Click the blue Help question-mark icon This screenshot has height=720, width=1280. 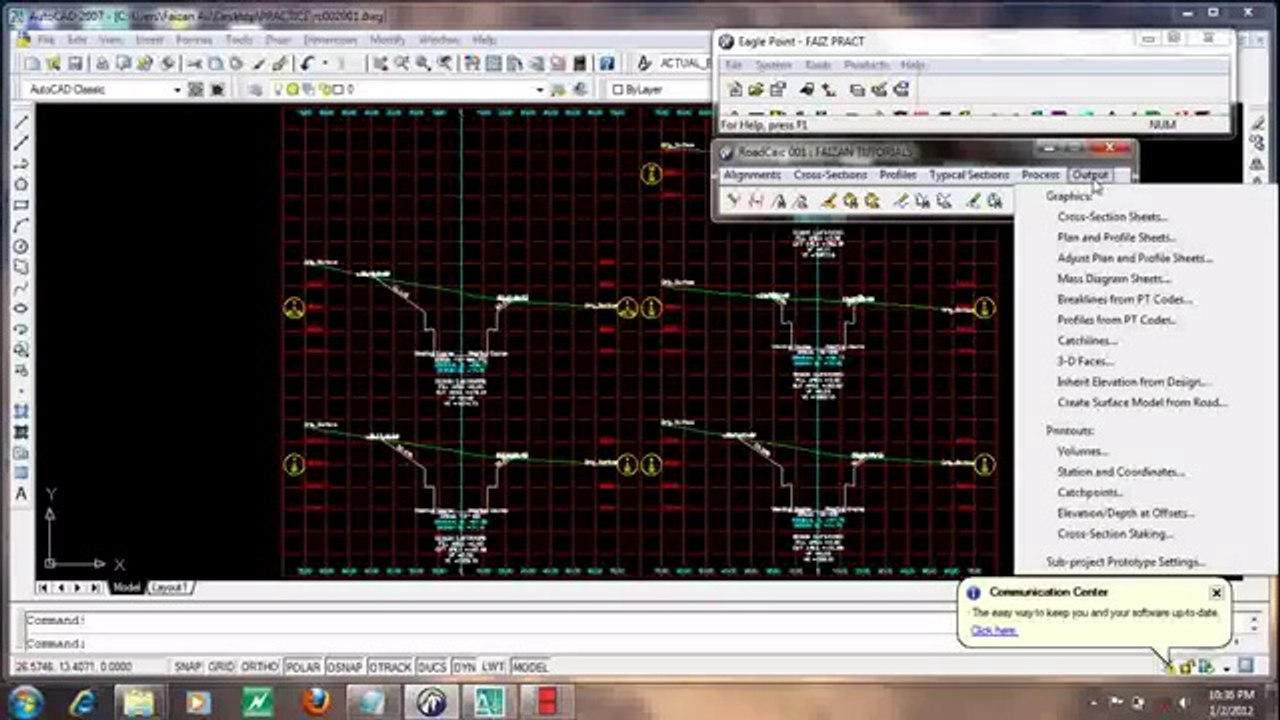pyautogui.click(x=606, y=63)
